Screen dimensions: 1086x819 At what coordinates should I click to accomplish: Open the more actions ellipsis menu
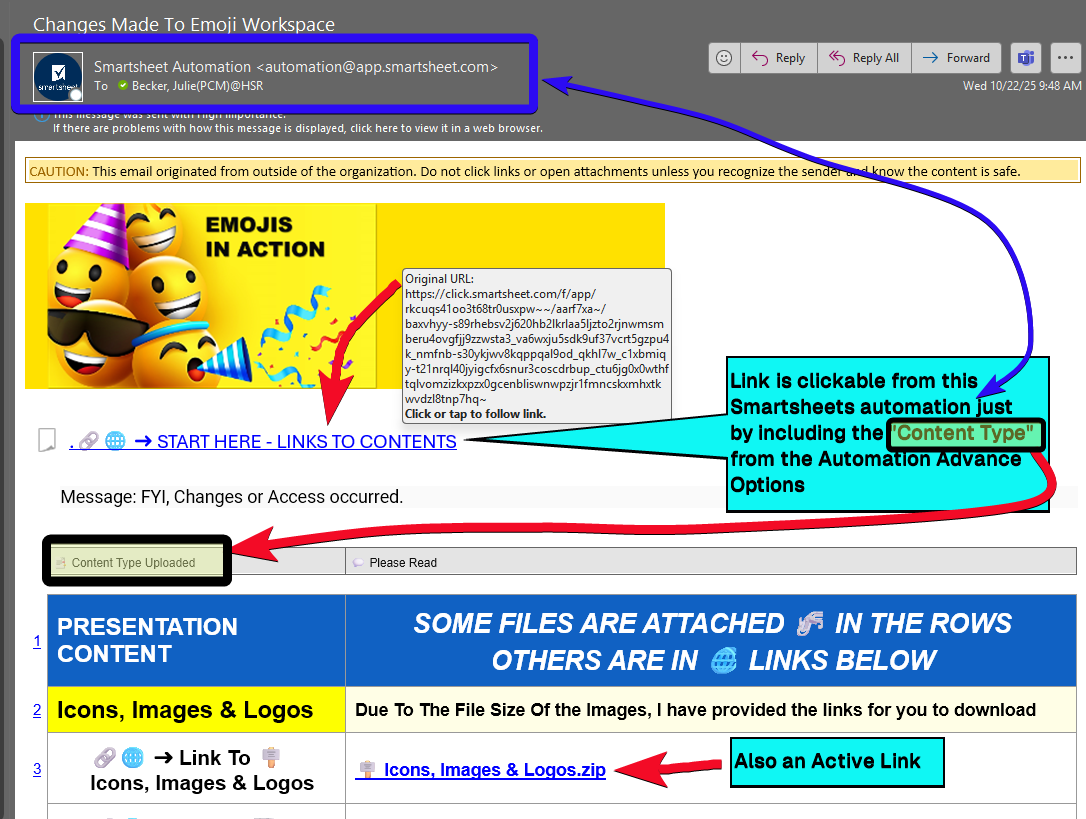point(1065,58)
